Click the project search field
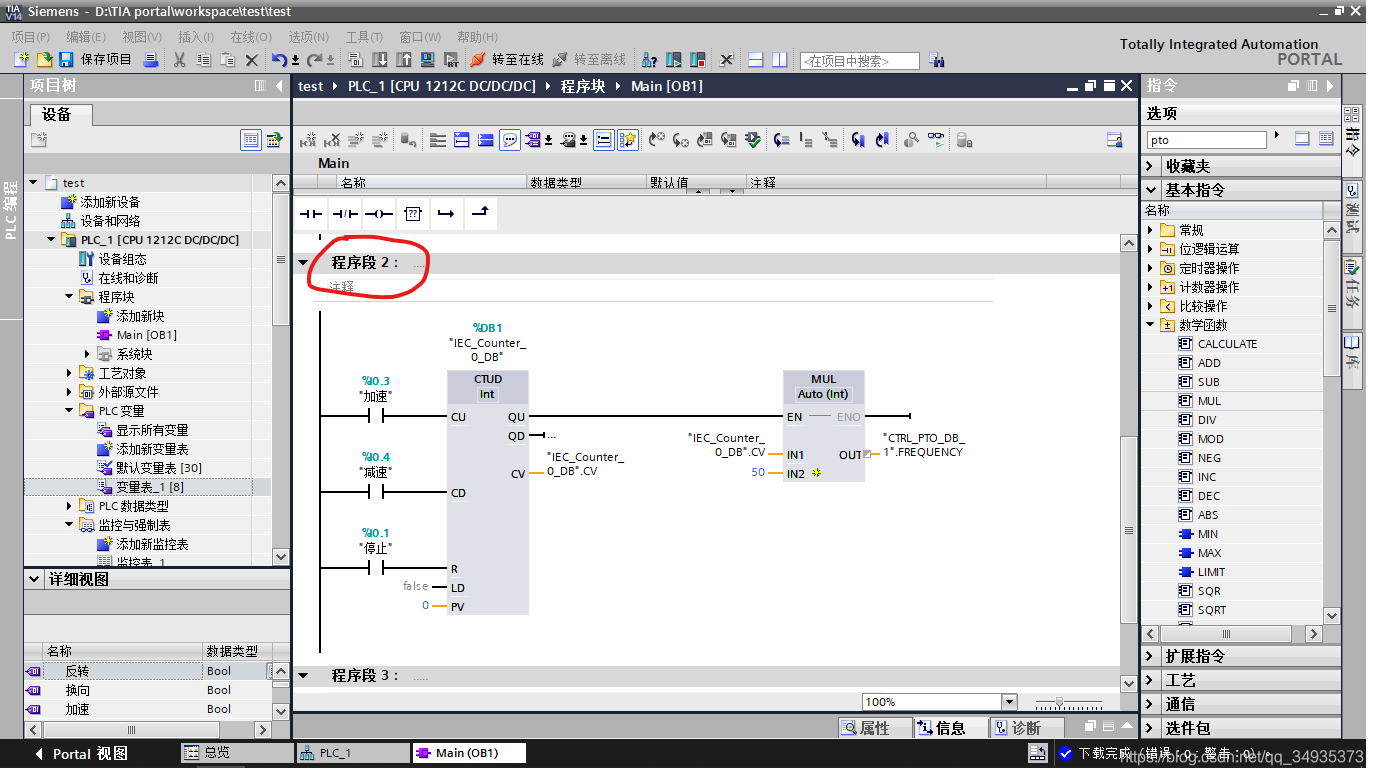The width and height of the screenshot is (1374, 776). pyautogui.click(x=859, y=61)
